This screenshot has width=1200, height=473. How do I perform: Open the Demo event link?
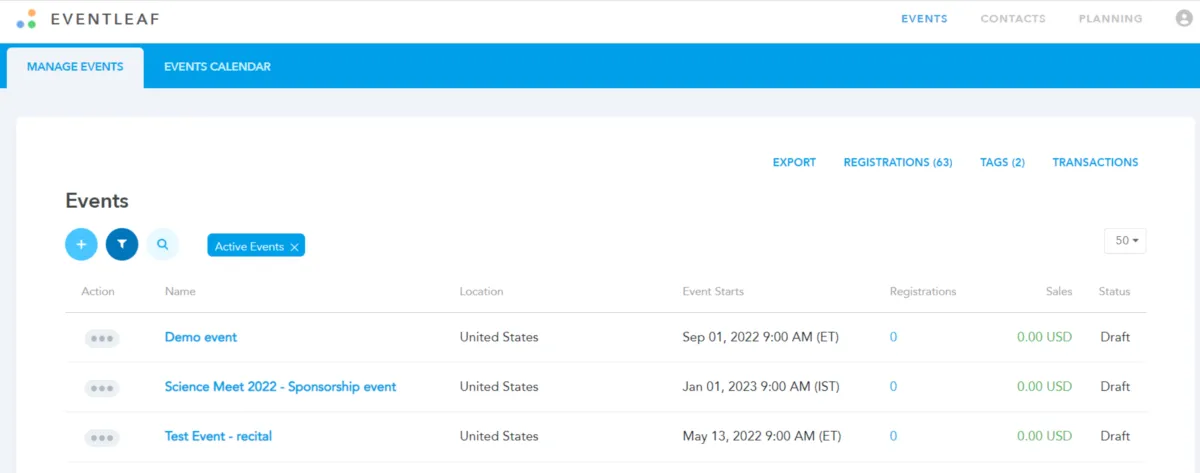(x=201, y=337)
